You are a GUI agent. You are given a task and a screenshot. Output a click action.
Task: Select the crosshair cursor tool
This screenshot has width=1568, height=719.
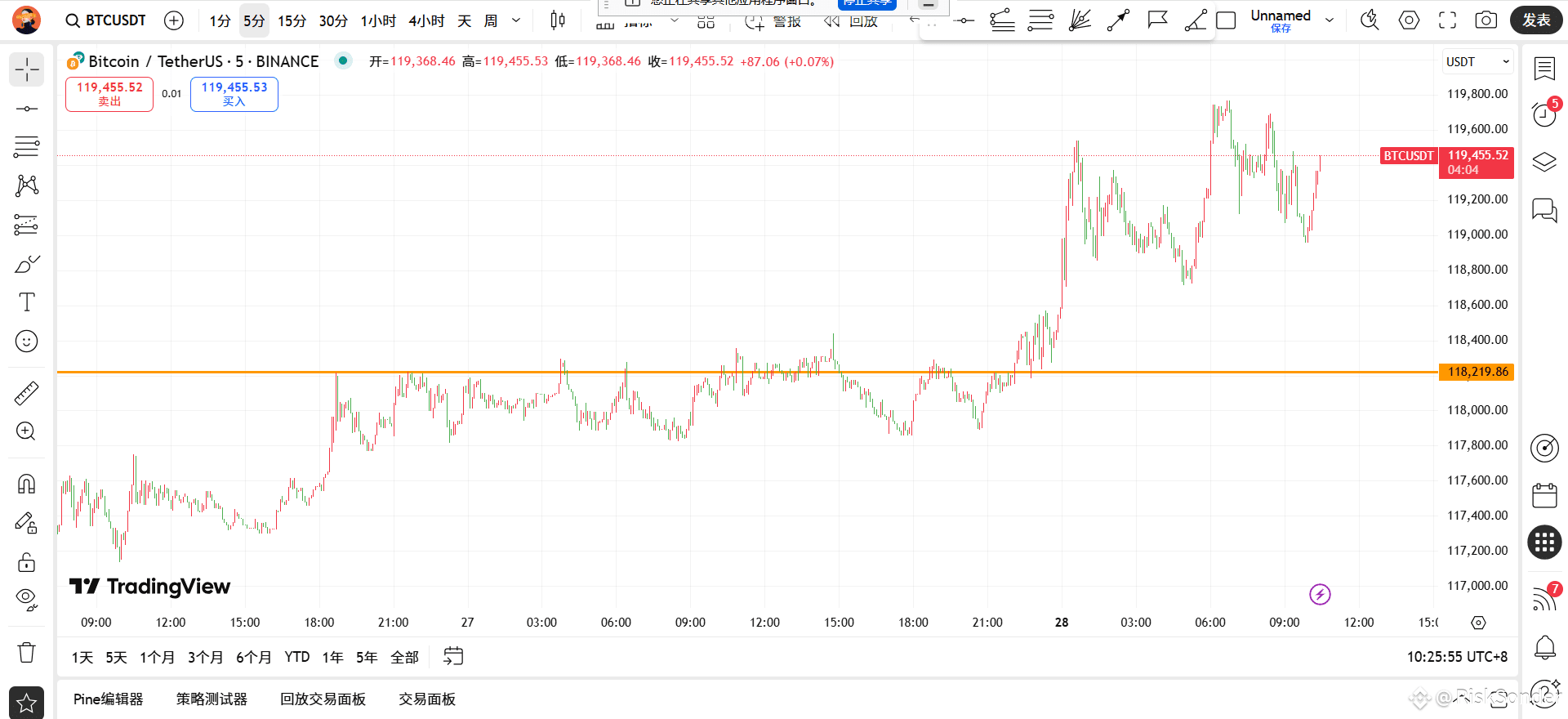pyautogui.click(x=27, y=70)
